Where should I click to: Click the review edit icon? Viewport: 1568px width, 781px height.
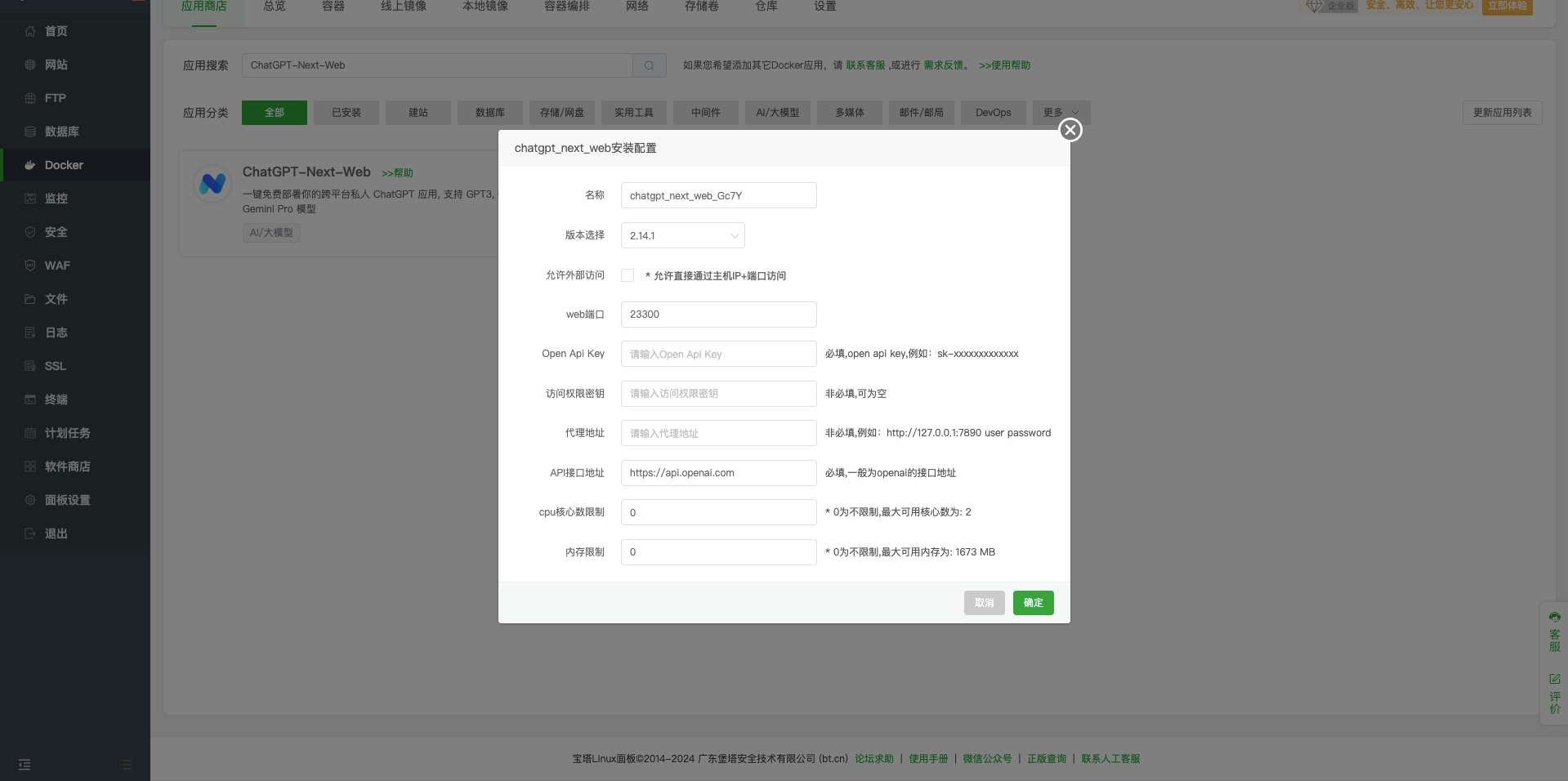point(1554,679)
